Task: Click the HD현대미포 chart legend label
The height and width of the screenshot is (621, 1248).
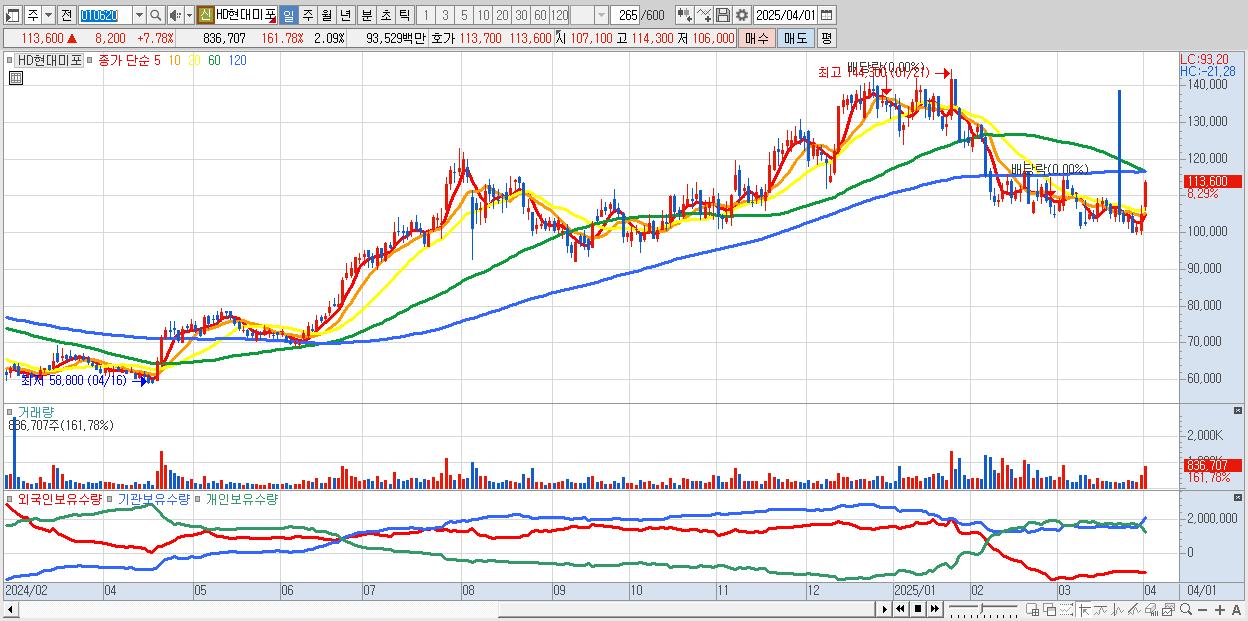Action: (50, 60)
